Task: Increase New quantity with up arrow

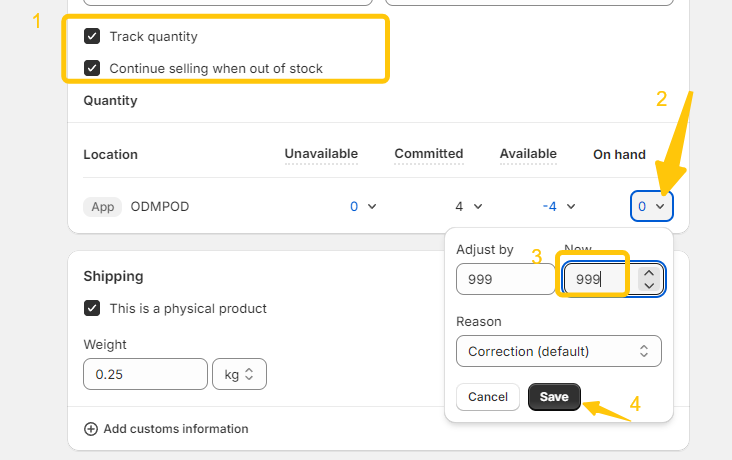Action: [x=649, y=273]
